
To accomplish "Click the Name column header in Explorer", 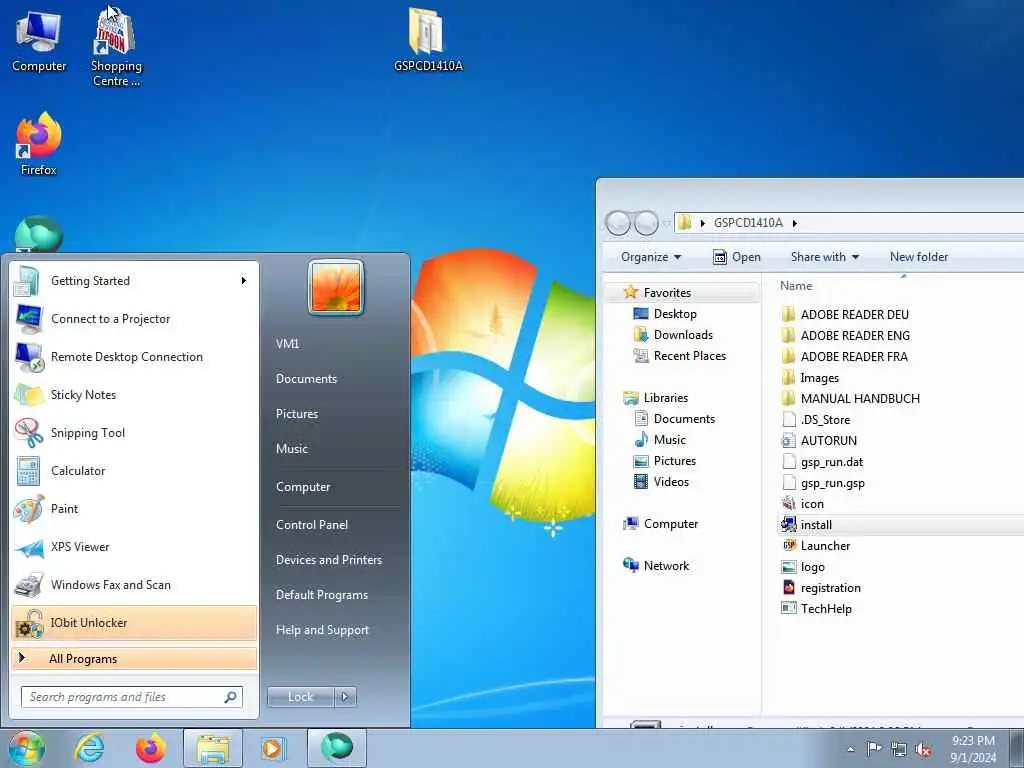I will [x=796, y=286].
